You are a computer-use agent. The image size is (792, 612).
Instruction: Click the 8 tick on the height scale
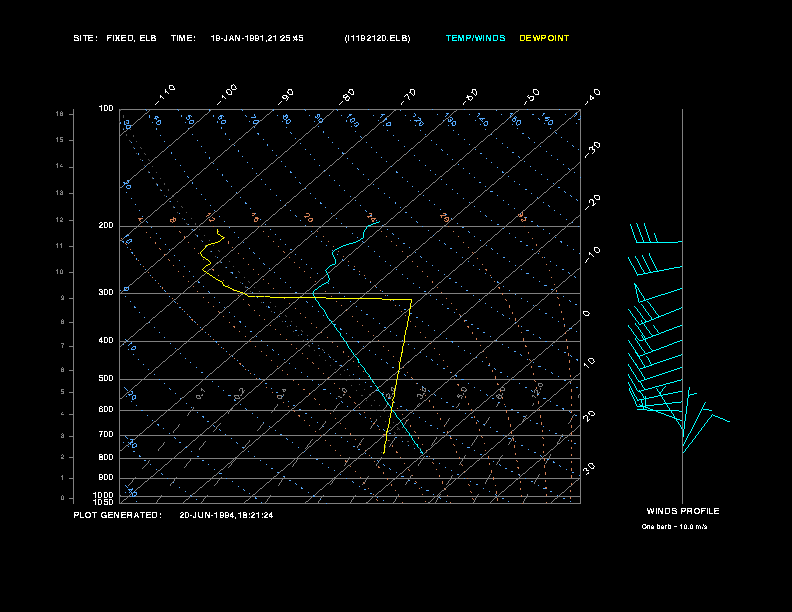click(63, 322)
